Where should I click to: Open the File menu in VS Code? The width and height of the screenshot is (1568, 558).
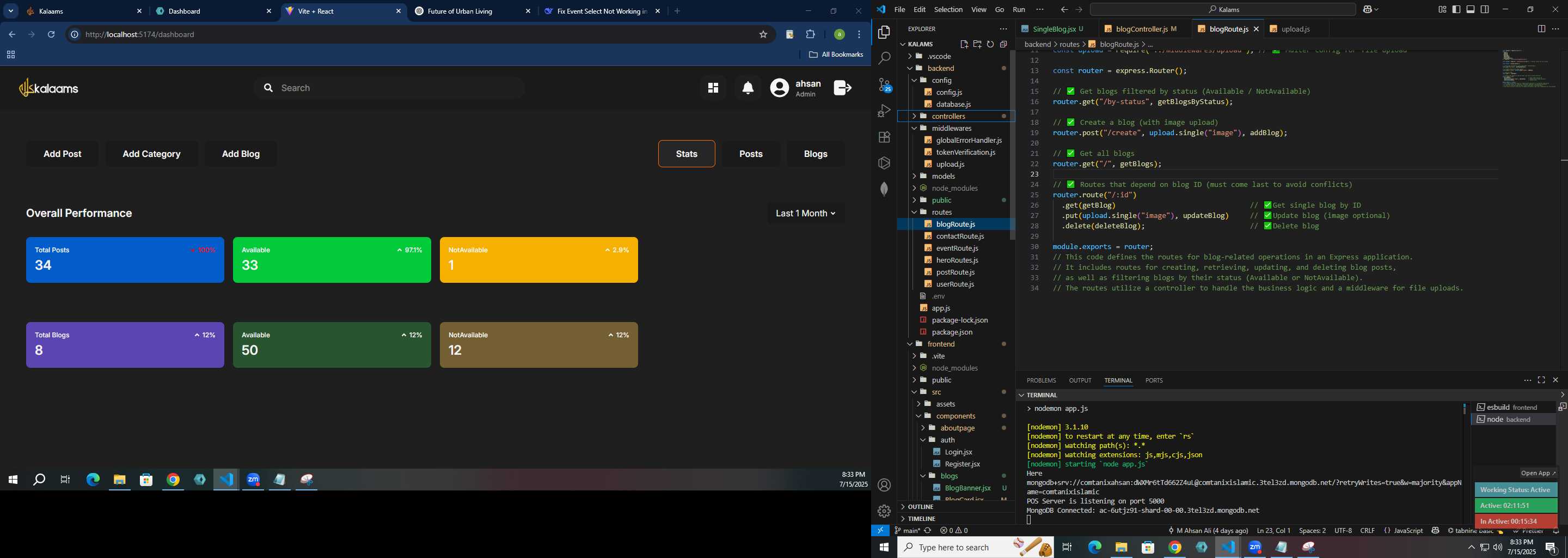click(x=899, y=10)
